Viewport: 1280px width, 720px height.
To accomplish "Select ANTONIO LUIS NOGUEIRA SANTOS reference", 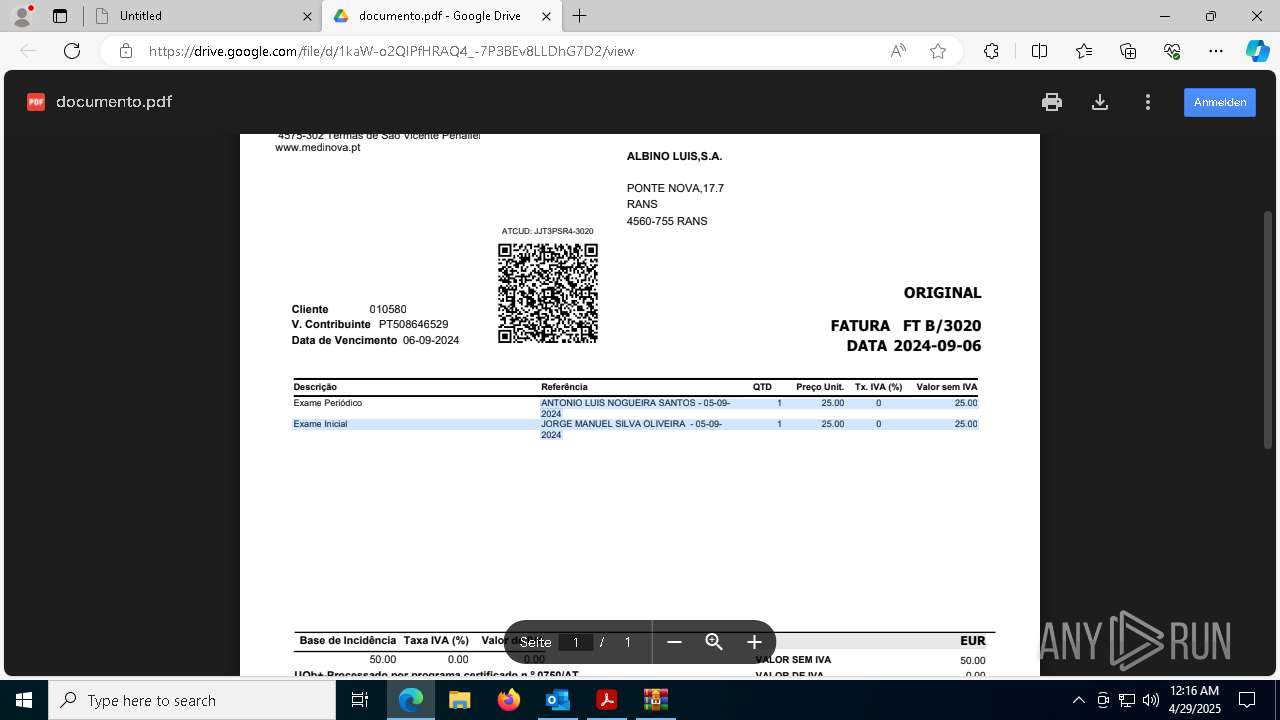I will [636, 408].
